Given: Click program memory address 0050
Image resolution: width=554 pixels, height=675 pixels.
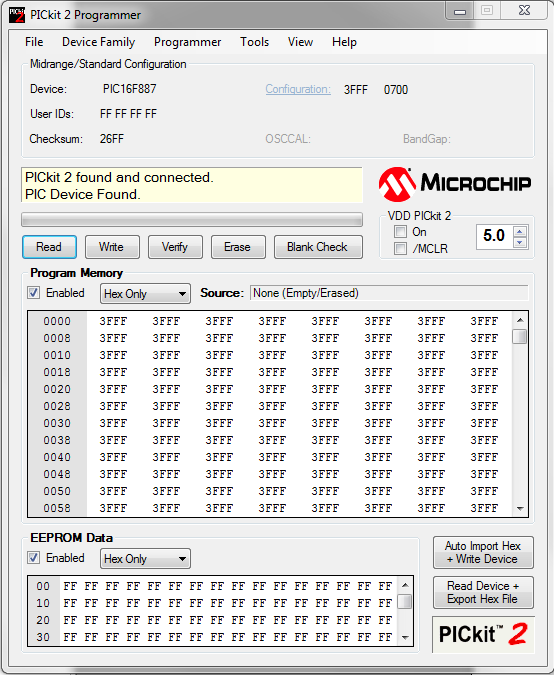Looking at the screenshot, I should pyautogui.click(x=57, y=491).
